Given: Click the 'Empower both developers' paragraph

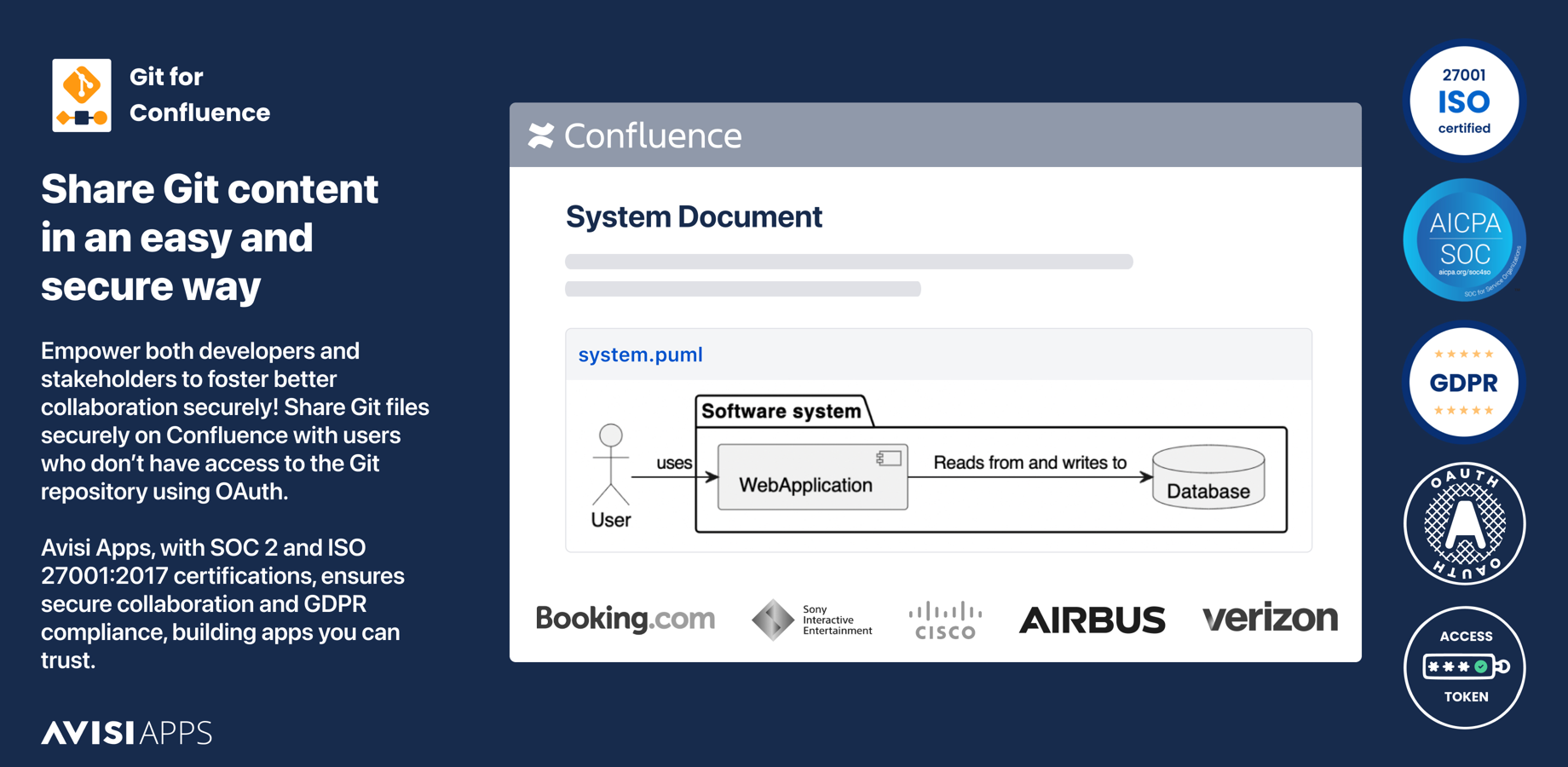Looking at the screenshot, I should 235,421.
